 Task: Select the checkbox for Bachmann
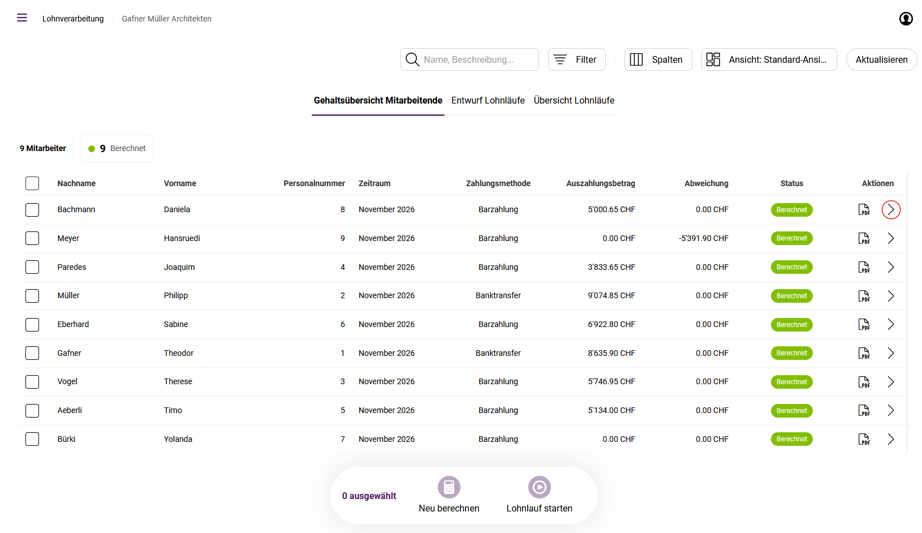tap(32, 209)
